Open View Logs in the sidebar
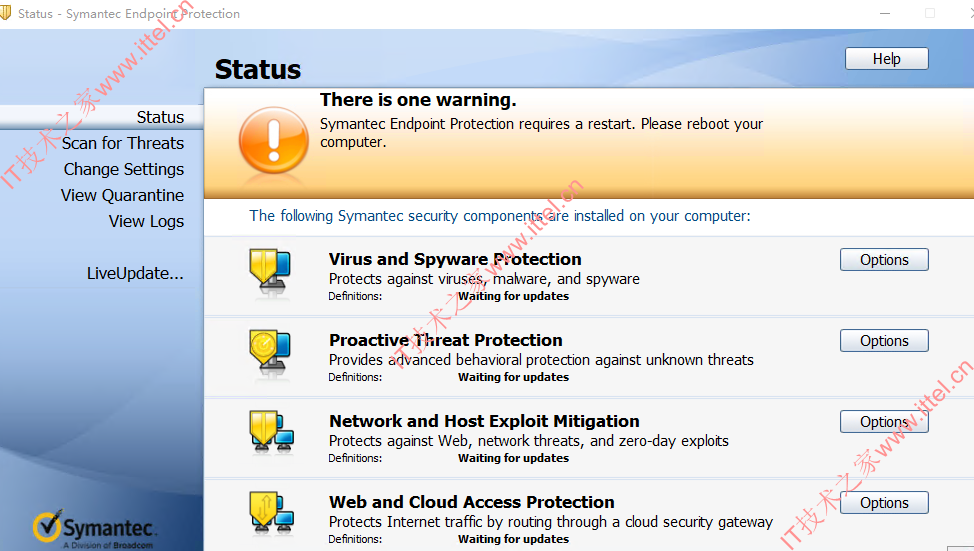The image size is (974, 551). coord(147,221)
